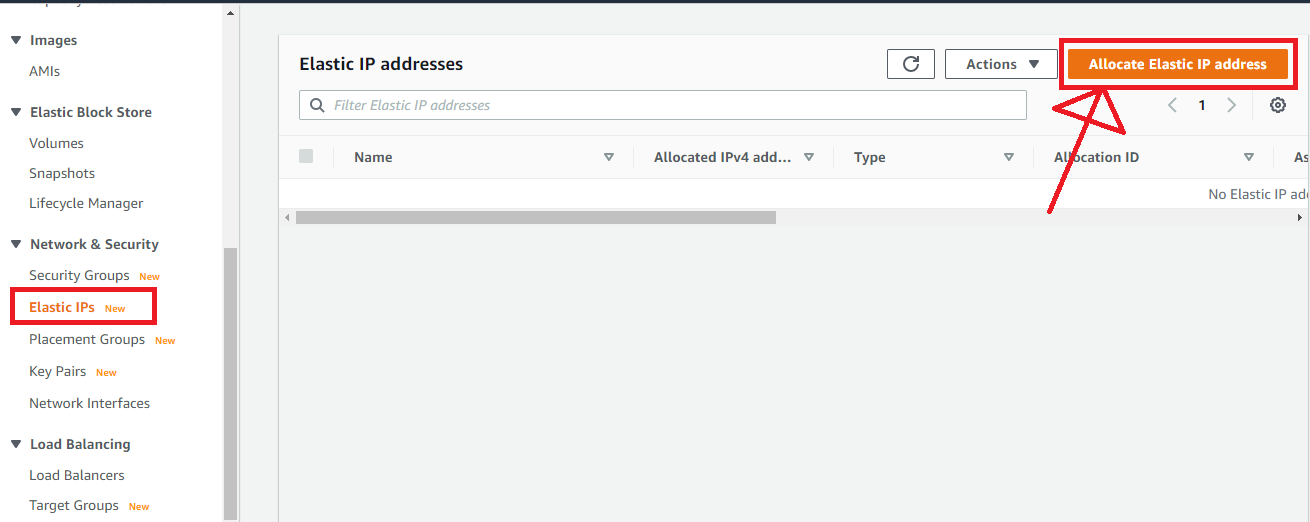The image size is (1310, 522).
Task: Open the Actions dropdown menu
Action: (x=1001, y=64)
